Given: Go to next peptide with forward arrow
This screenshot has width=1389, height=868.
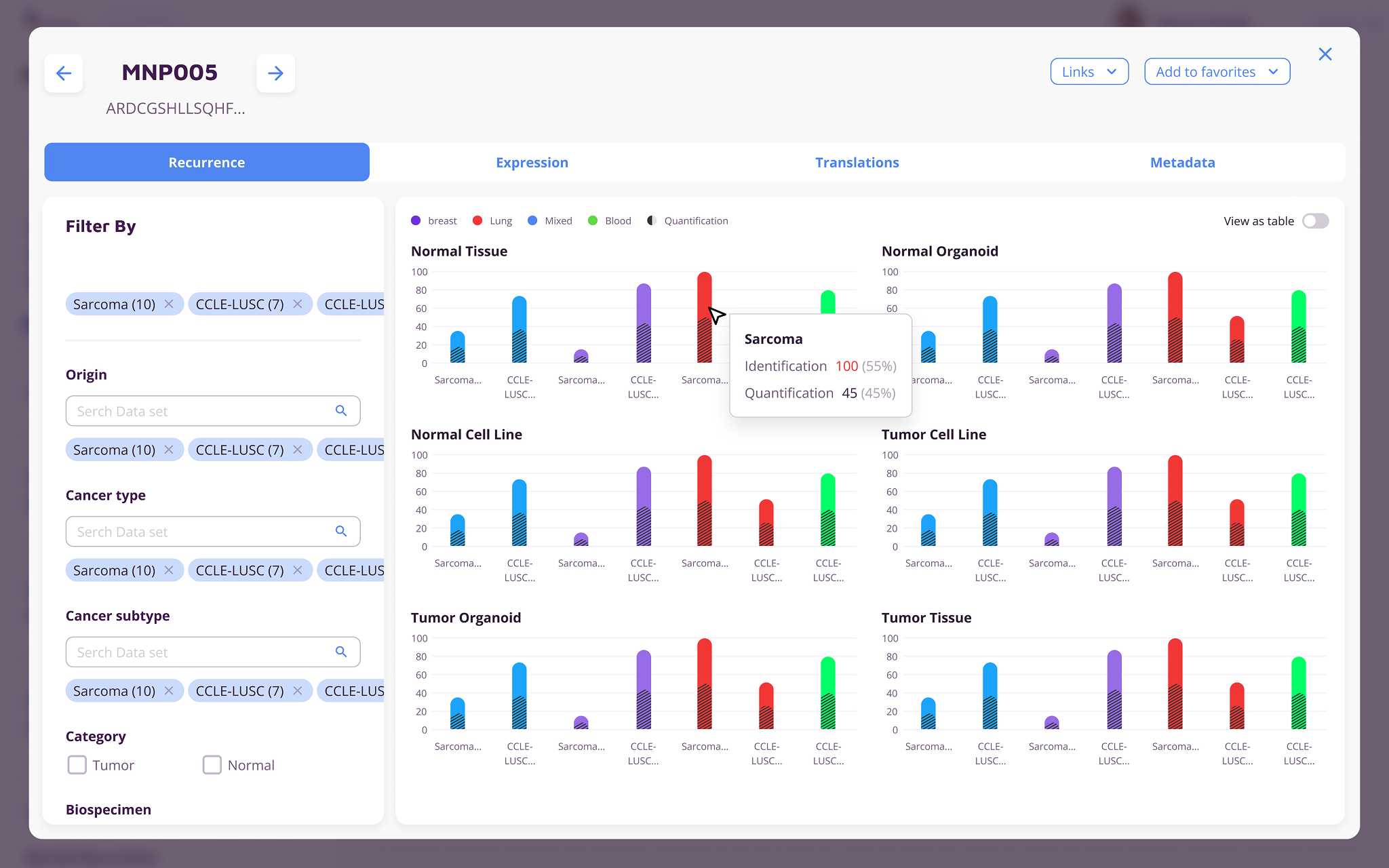Looking at the screenshot, I should pyautogui.click(x=275, y=73).
